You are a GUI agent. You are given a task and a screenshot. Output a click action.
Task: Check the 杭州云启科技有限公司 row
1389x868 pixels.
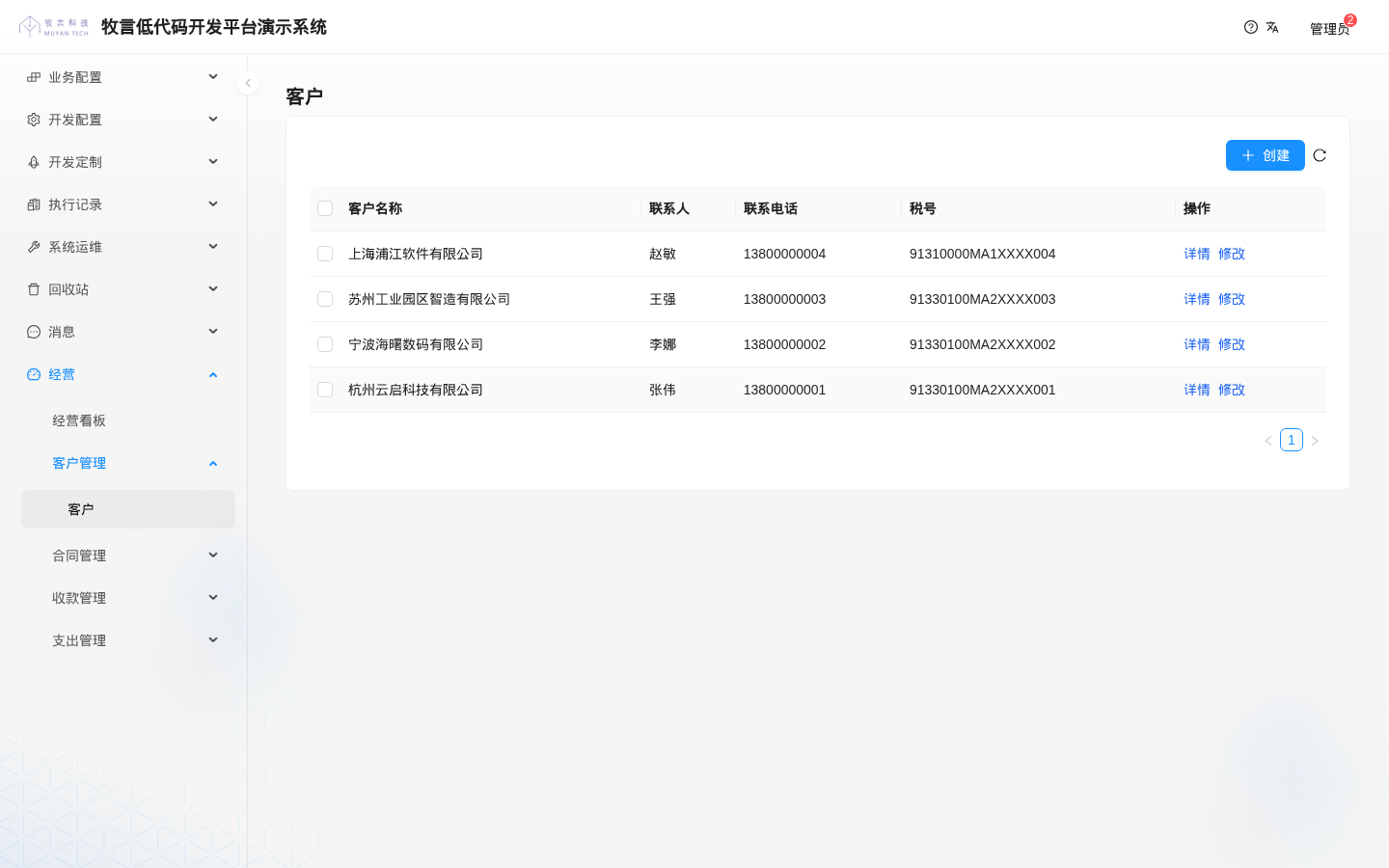pyautogui.click(x=325, y=390)
